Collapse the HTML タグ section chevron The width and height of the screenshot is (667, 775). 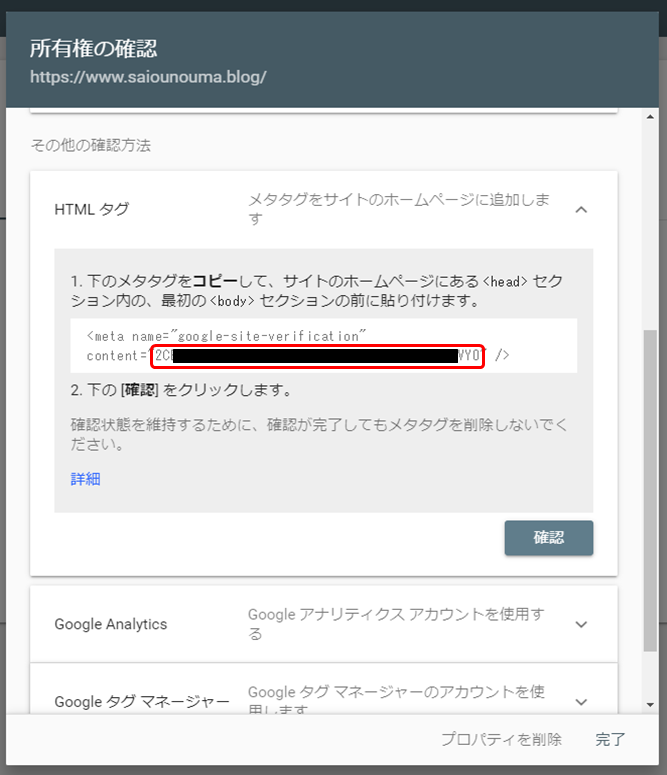point(581,210)
